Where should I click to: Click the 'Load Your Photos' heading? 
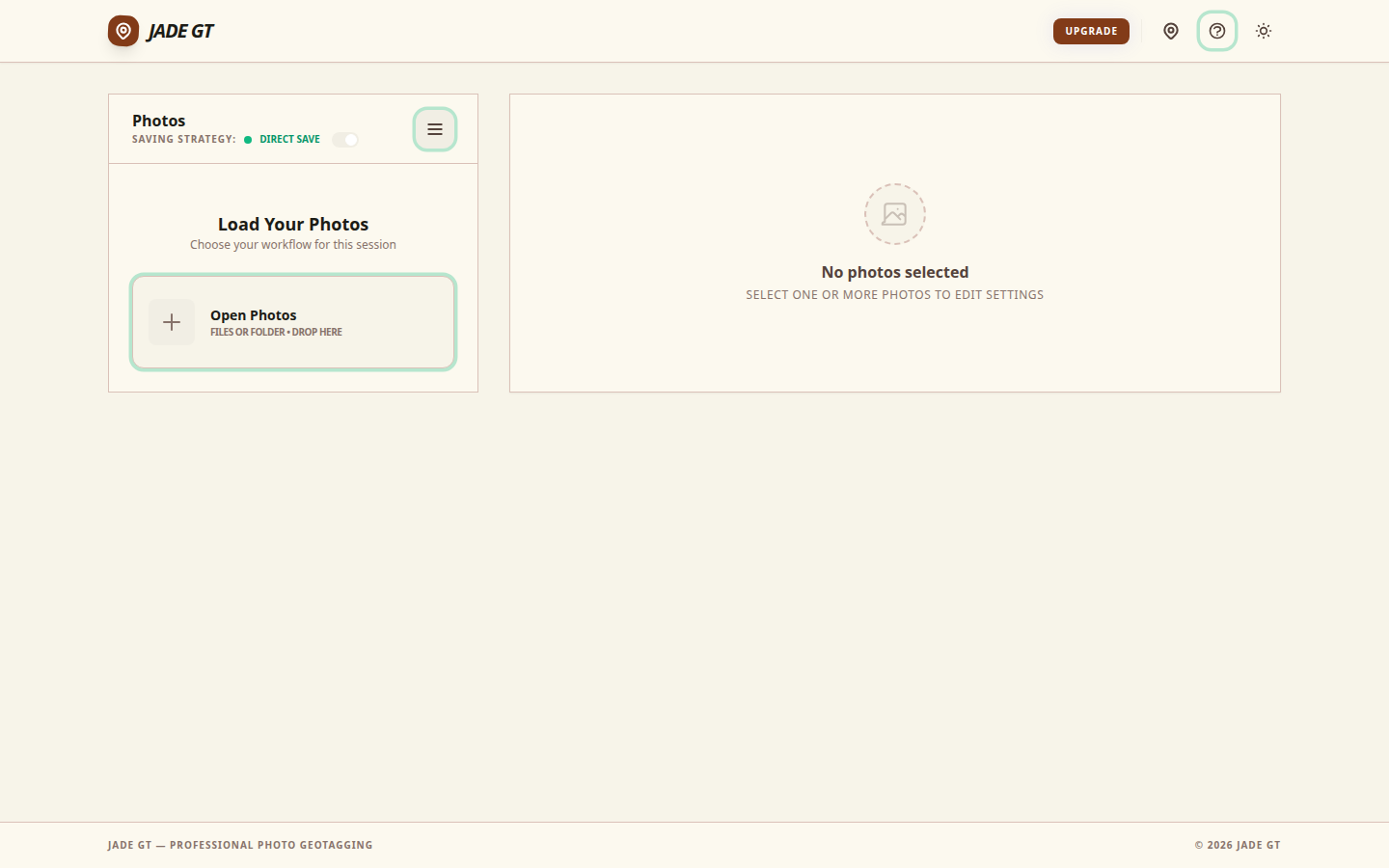293,224
